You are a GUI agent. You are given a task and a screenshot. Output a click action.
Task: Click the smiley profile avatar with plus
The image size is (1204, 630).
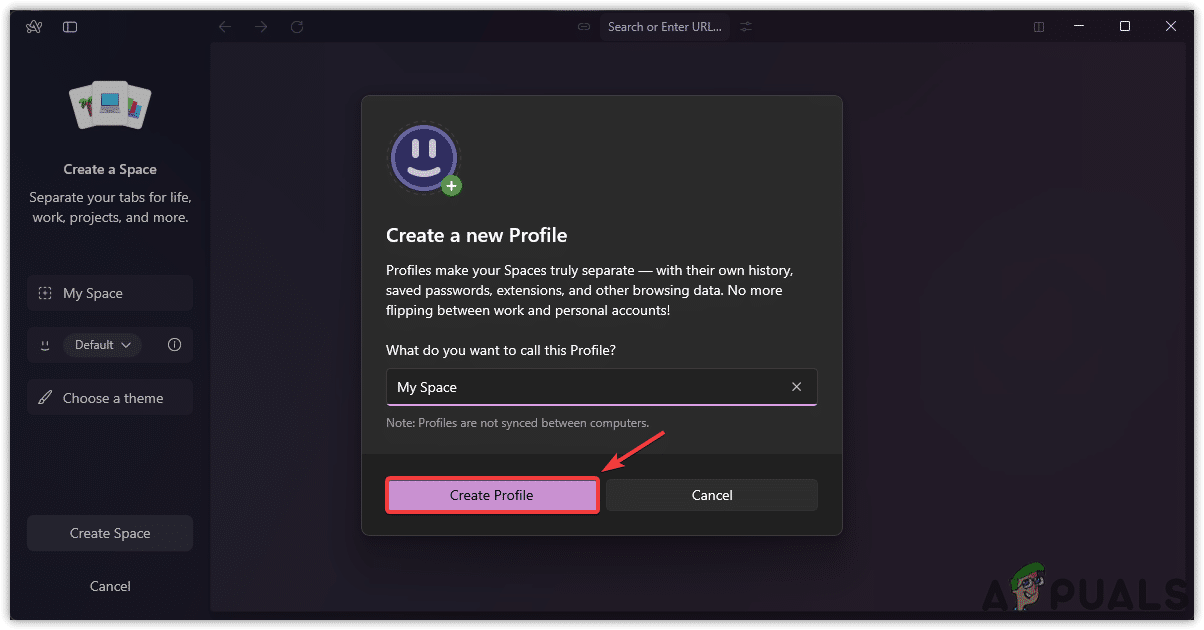pos(425,159)
